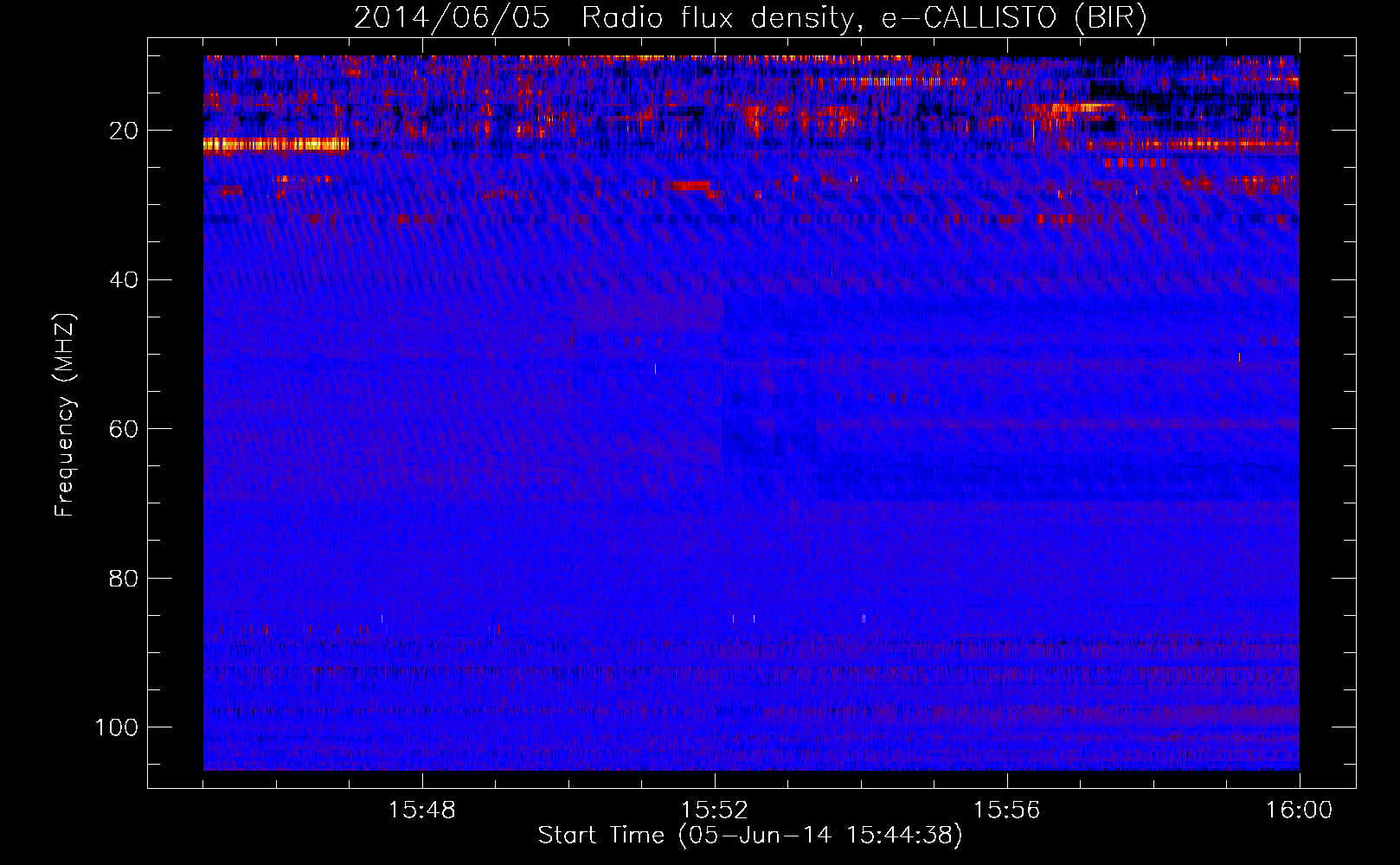Click the 15:56 time tick label
The height and width of the screenshot is (865, 1400).
(1007, 811)
